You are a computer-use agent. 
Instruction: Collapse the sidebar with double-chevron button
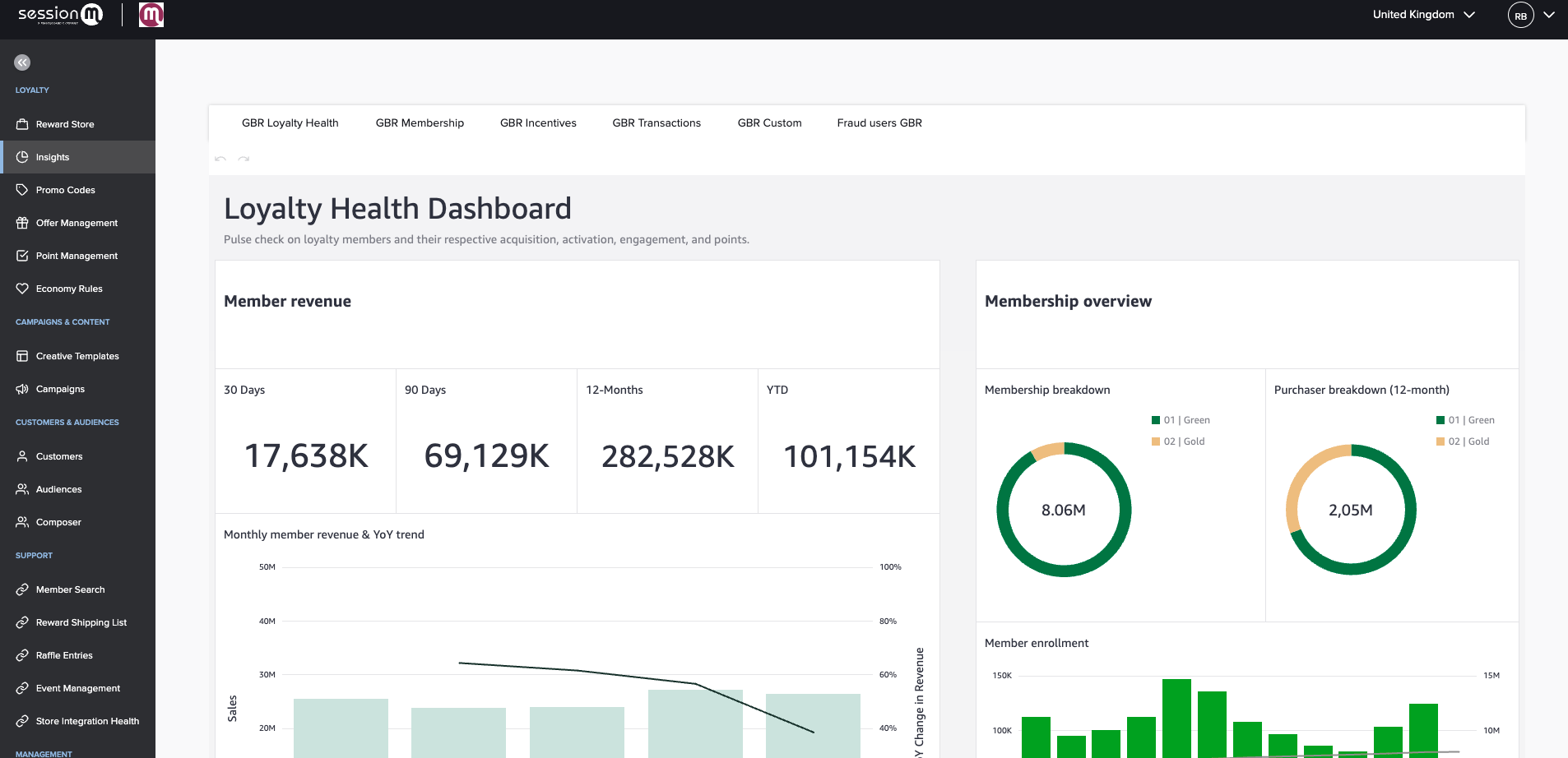(x=22, y=62)
